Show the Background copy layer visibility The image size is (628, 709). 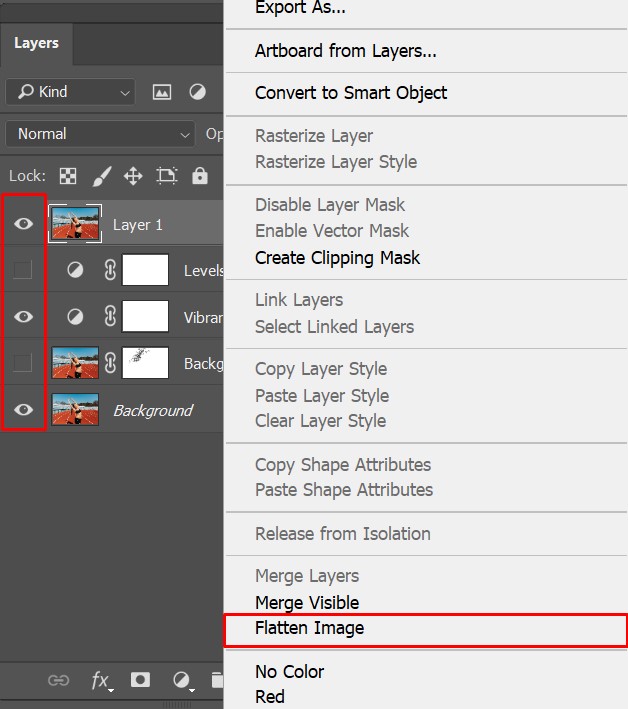[x=23, y=363]
